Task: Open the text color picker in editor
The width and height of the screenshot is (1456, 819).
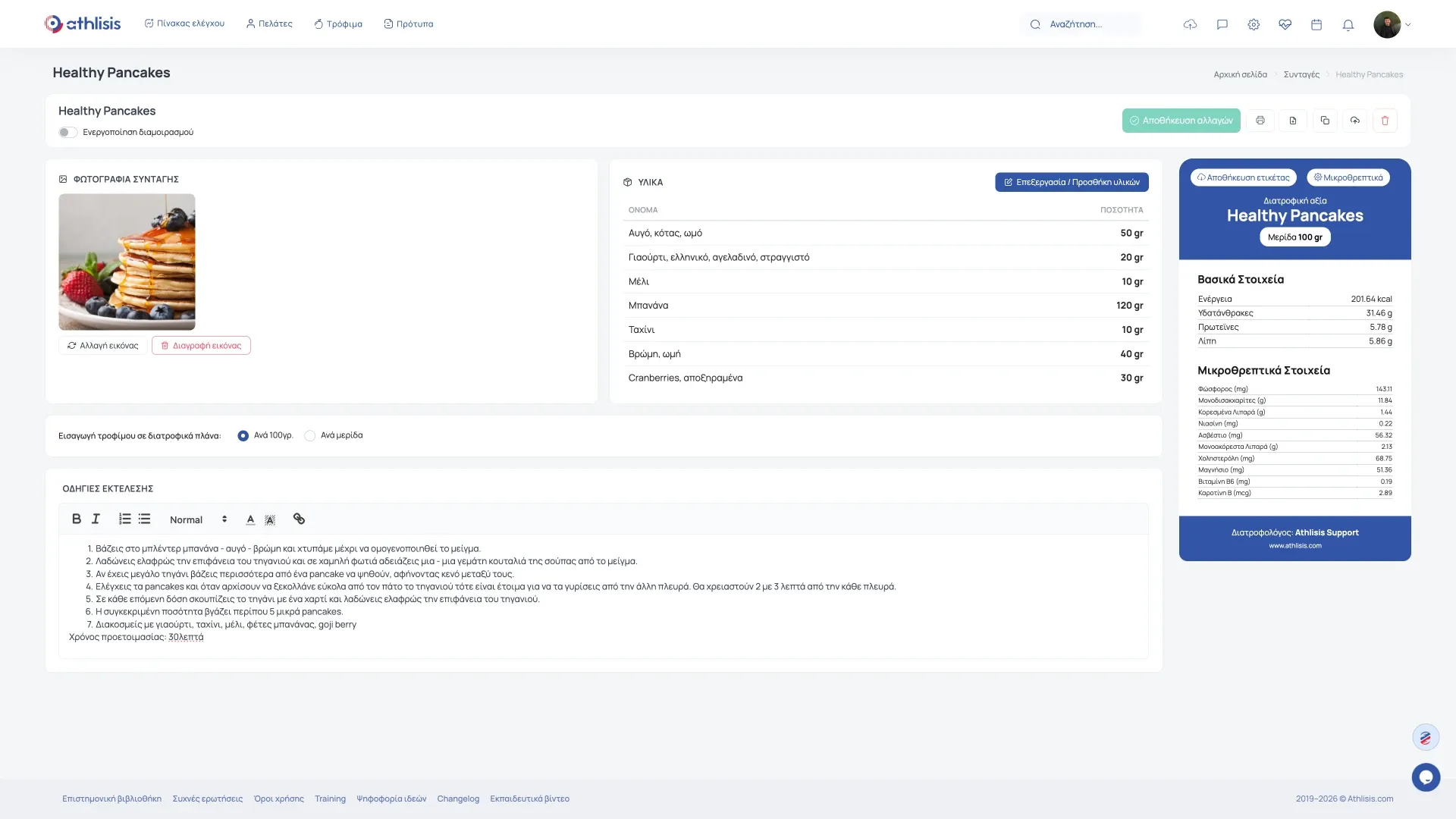Action: (x=250, y=520)
